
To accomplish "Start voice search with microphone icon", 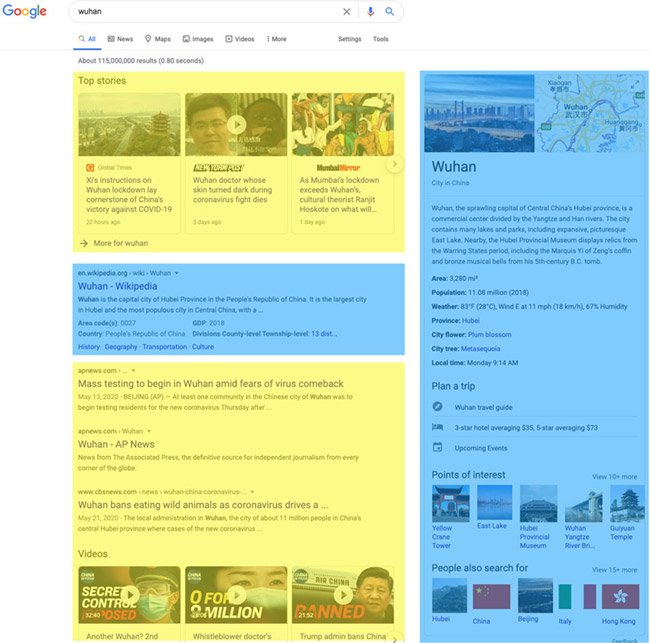I will point(370,12).
